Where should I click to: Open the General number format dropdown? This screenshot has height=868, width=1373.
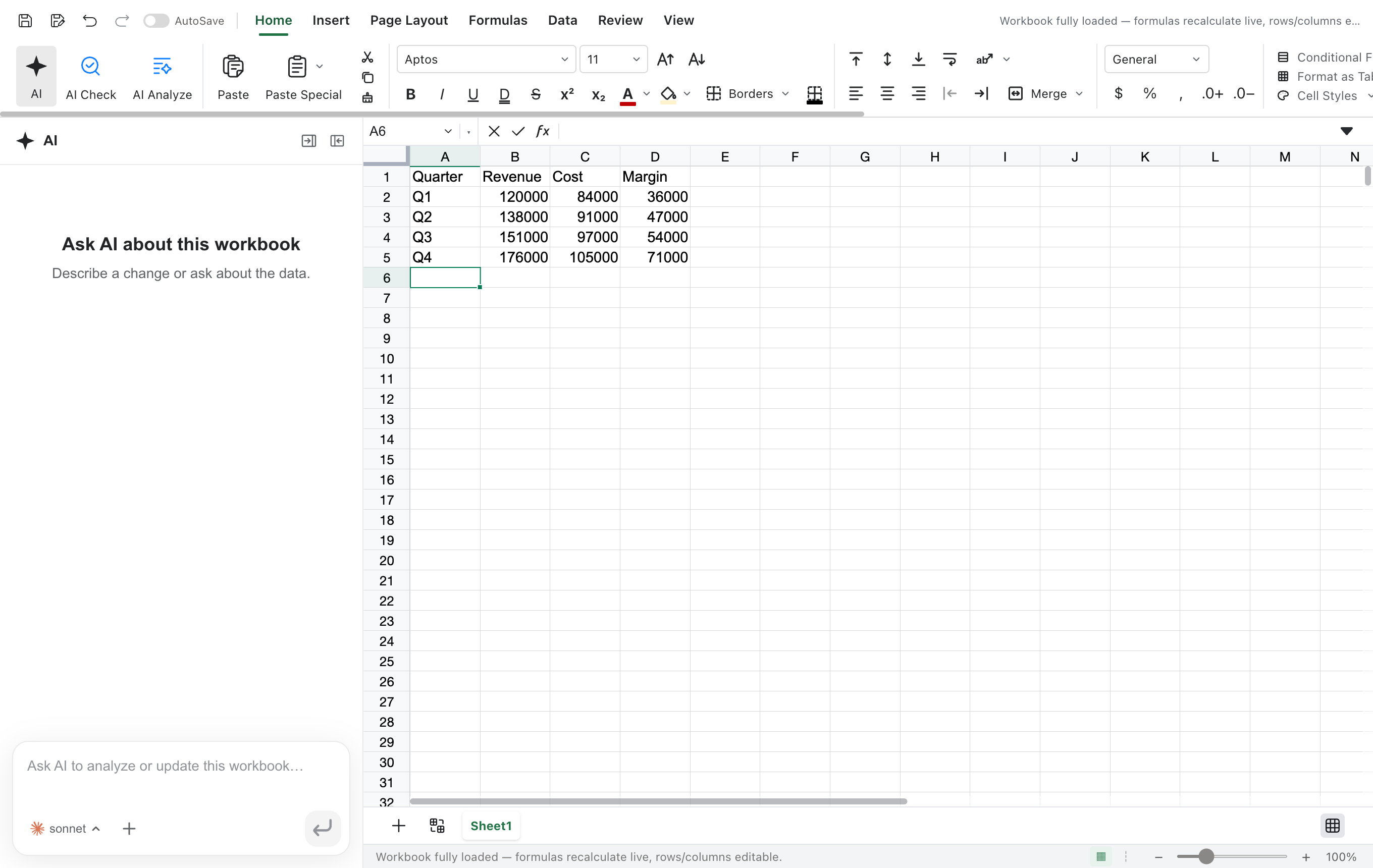click(1156, 59)
